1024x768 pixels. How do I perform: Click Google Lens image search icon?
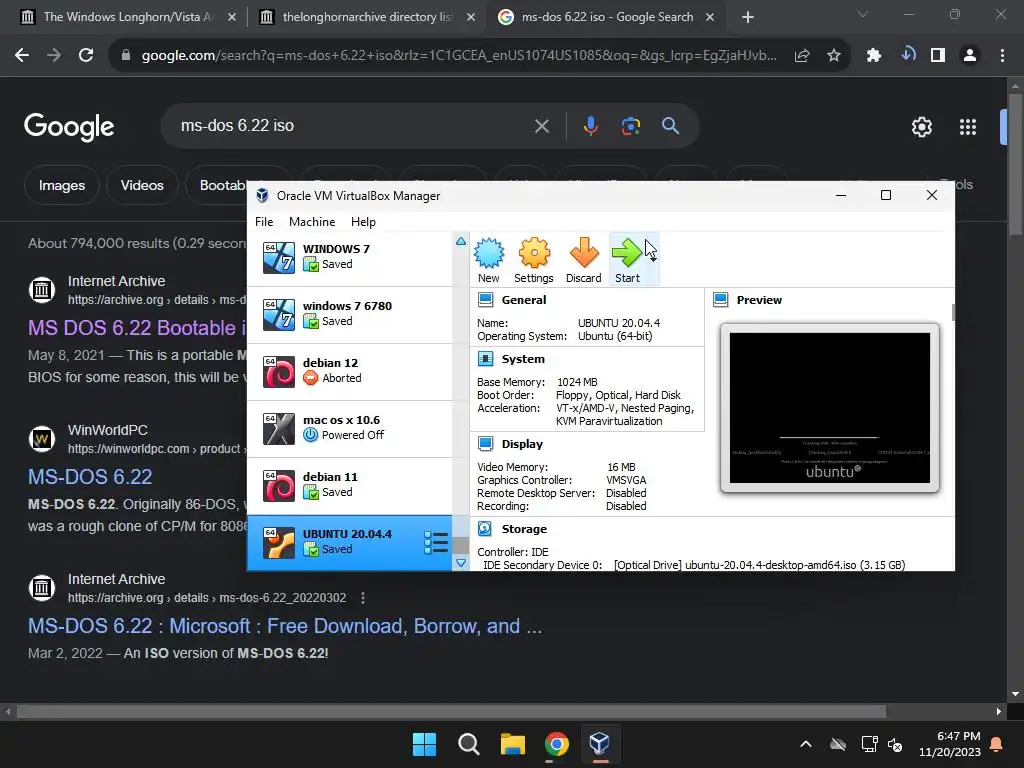[630, 126]
